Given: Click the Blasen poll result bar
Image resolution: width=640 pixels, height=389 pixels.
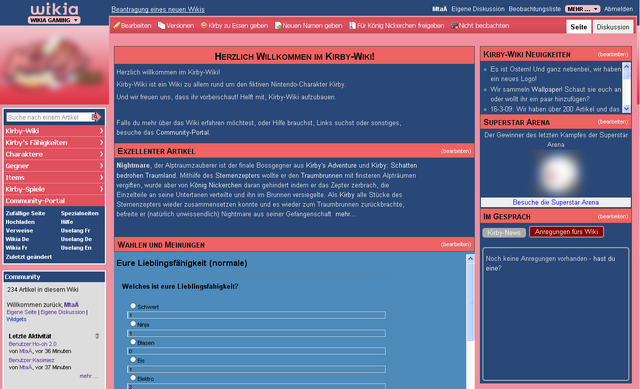Looking at the screenshot, I should pos(256,351).
